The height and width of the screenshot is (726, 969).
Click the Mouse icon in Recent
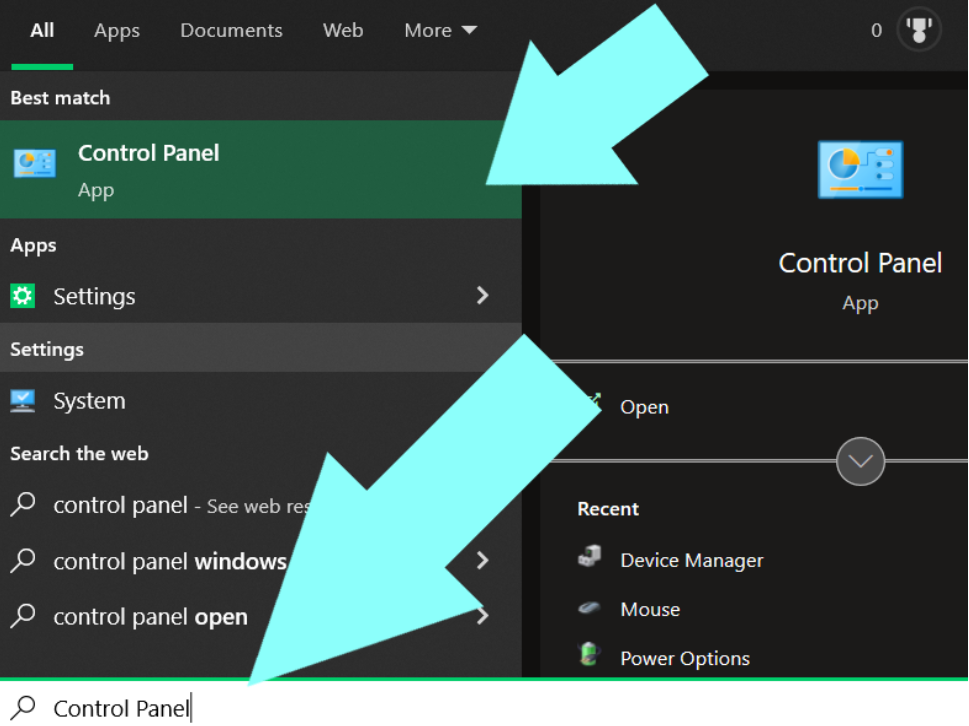[589, 609]
